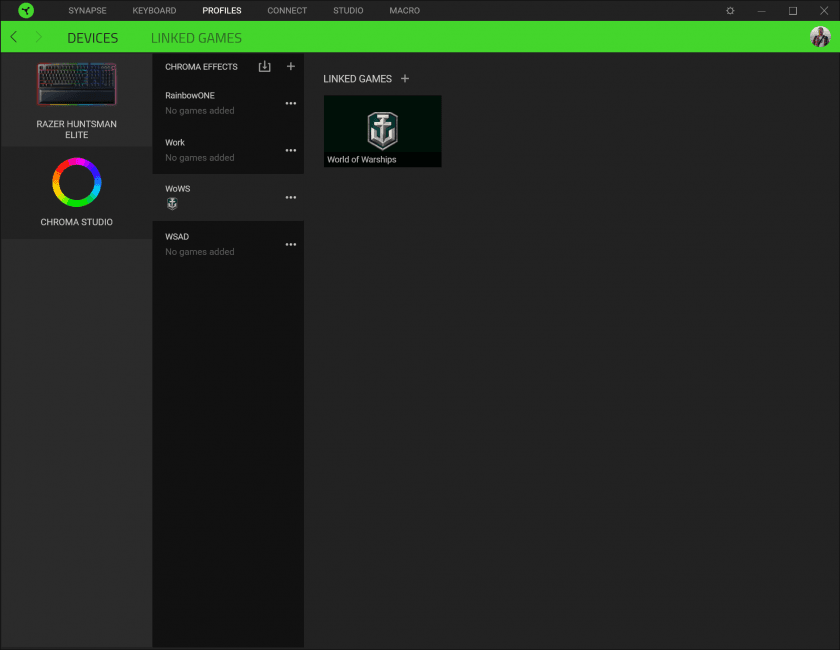
Task: Open options menu for Work effect
Action: (x=290, y=151)
